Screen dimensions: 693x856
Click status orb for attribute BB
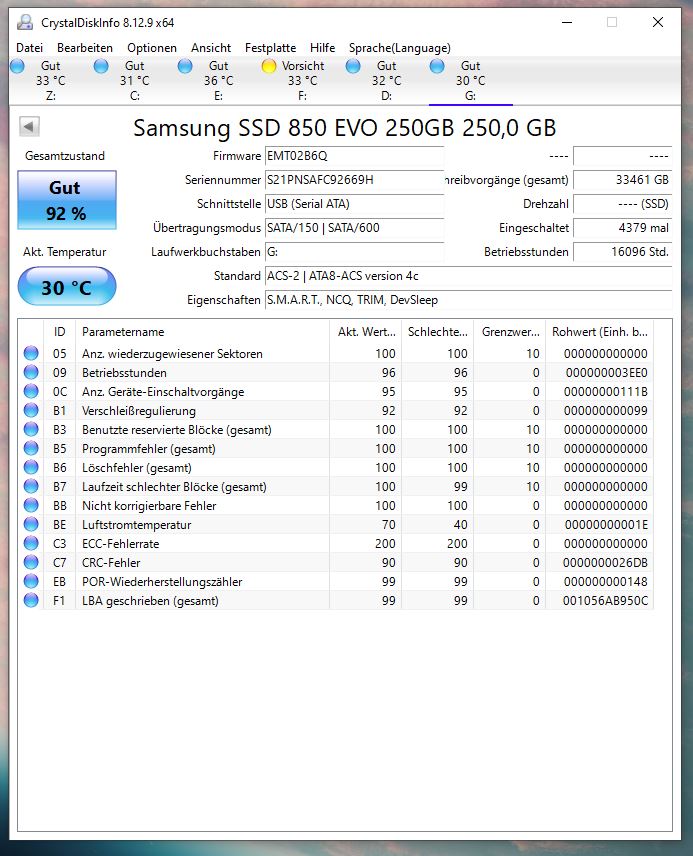point(31,506)
